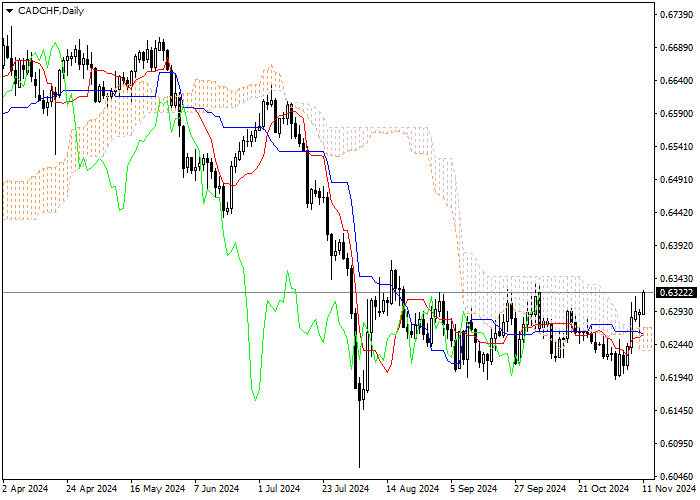The height and width of the screenshot is (500, 700).
Task: Click the 0.66890 price axis label
Action: pos(676,48)
